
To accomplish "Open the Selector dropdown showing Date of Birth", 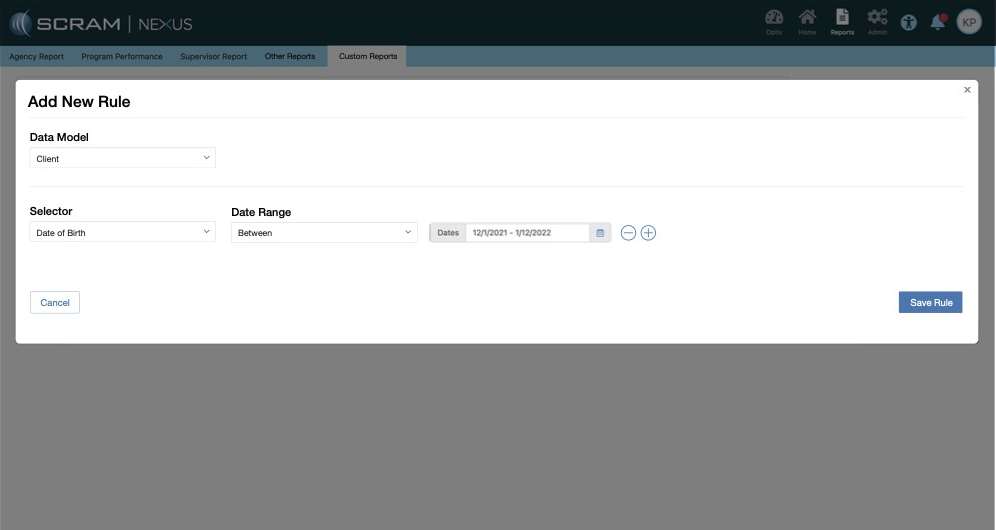I will tap(123, 232).
